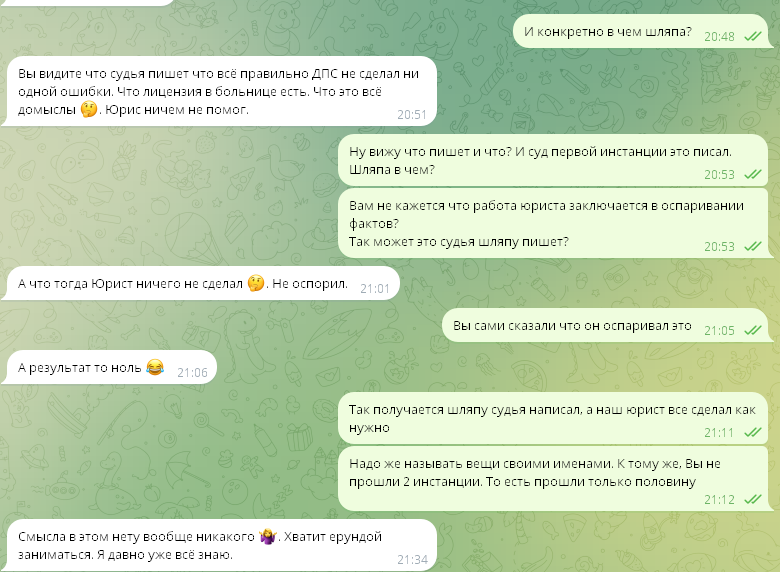Click the read checkmarks on the 21:11 message
Screen dimensions: 780x572
coord(753,432)
